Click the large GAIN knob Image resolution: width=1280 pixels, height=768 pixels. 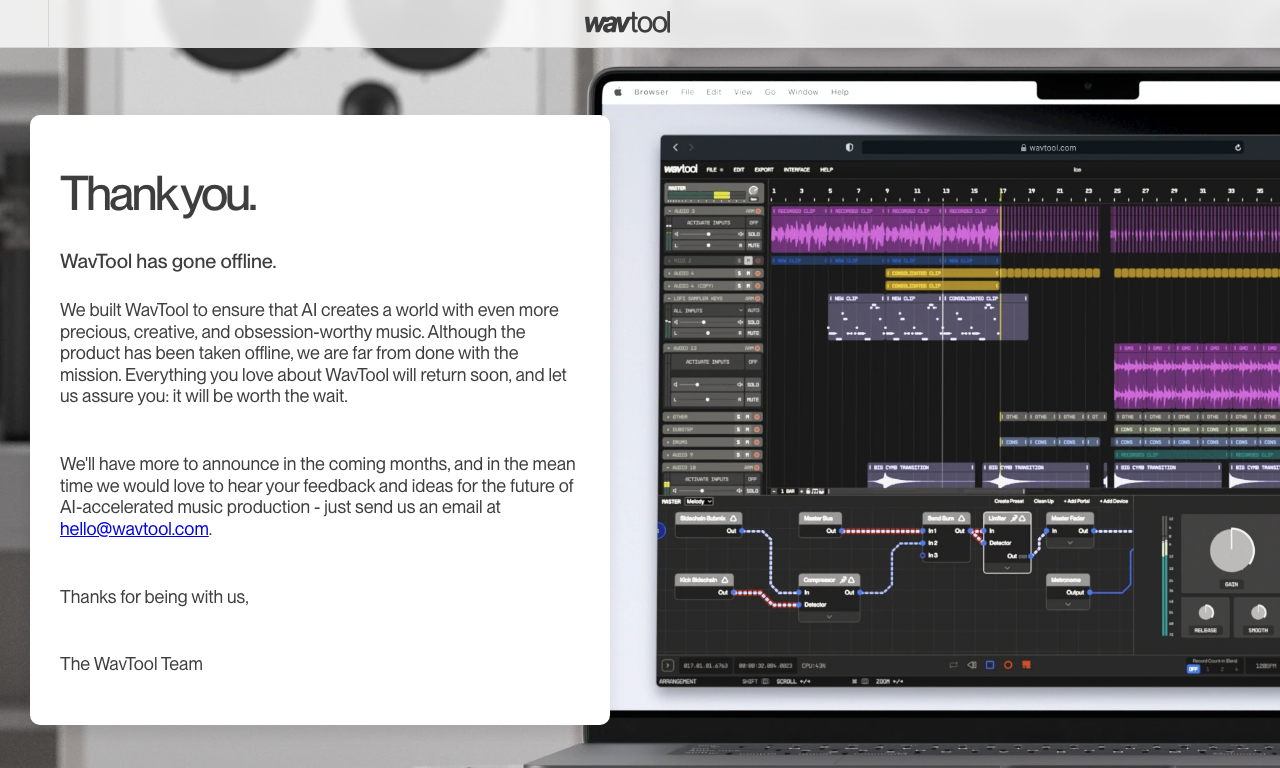coord(1232,551)
